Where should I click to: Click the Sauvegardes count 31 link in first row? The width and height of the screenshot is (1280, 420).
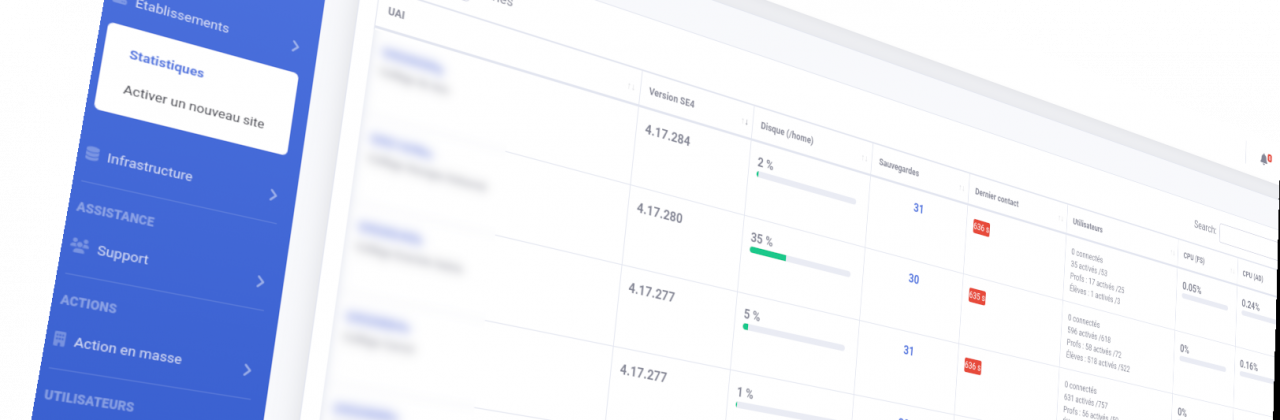918,208
